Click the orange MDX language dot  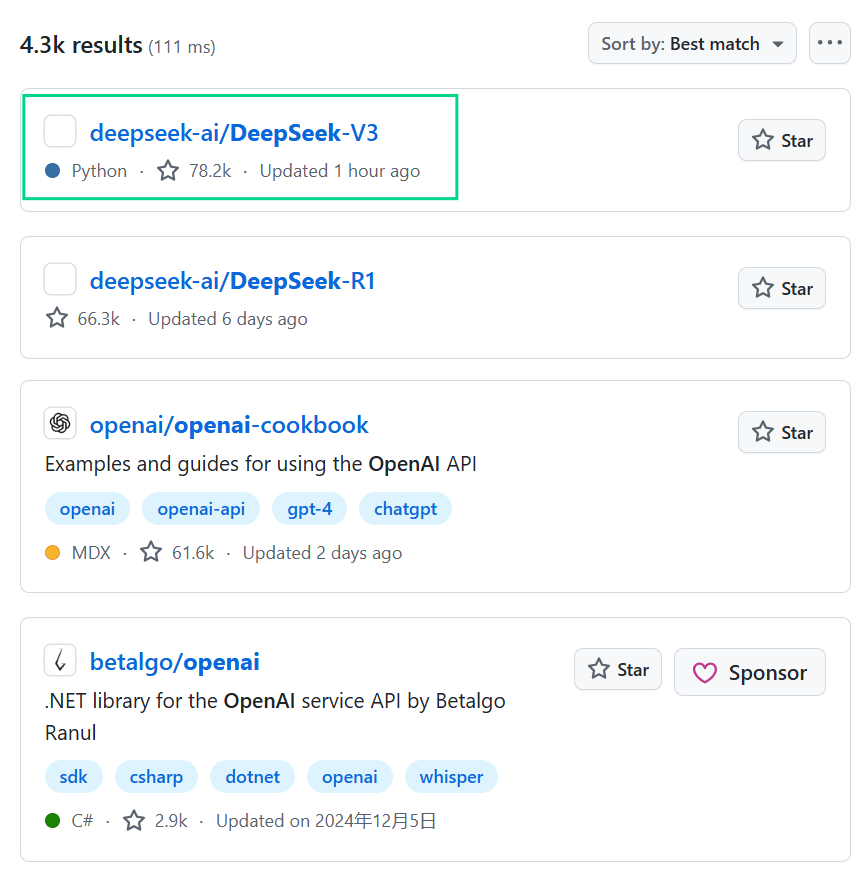point(53,553)
